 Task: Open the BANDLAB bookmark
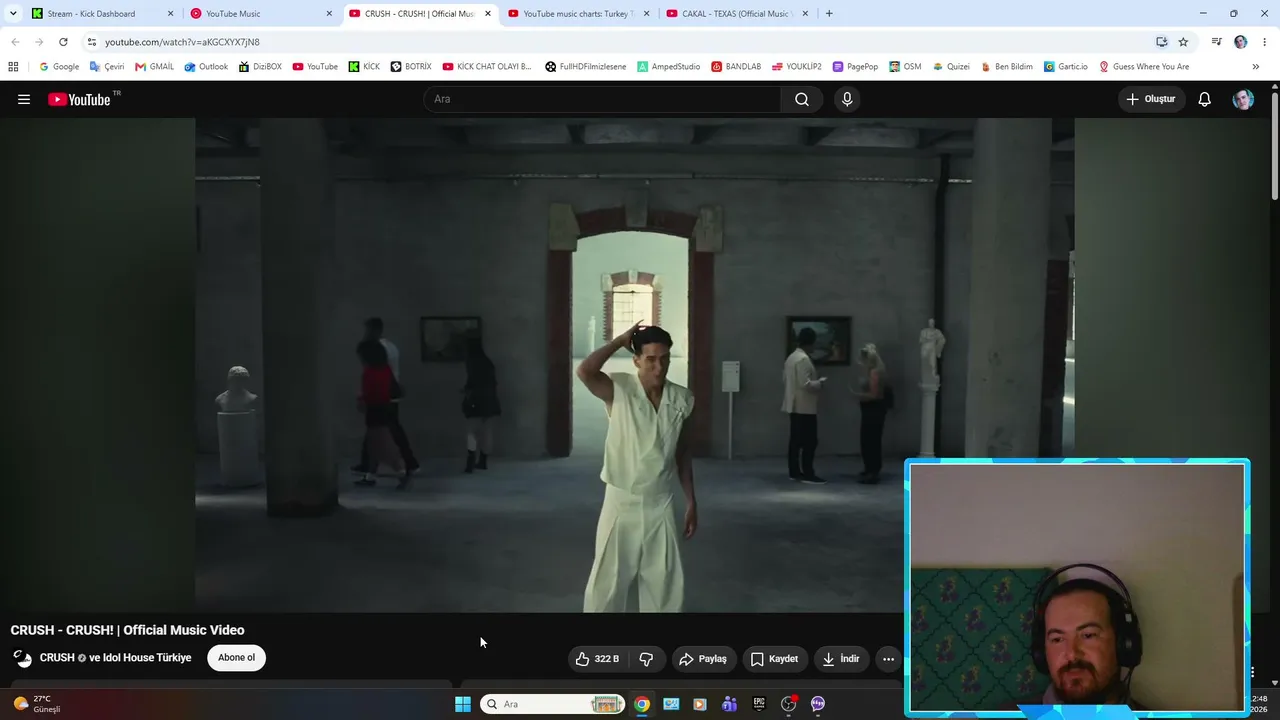click(736, 67)
